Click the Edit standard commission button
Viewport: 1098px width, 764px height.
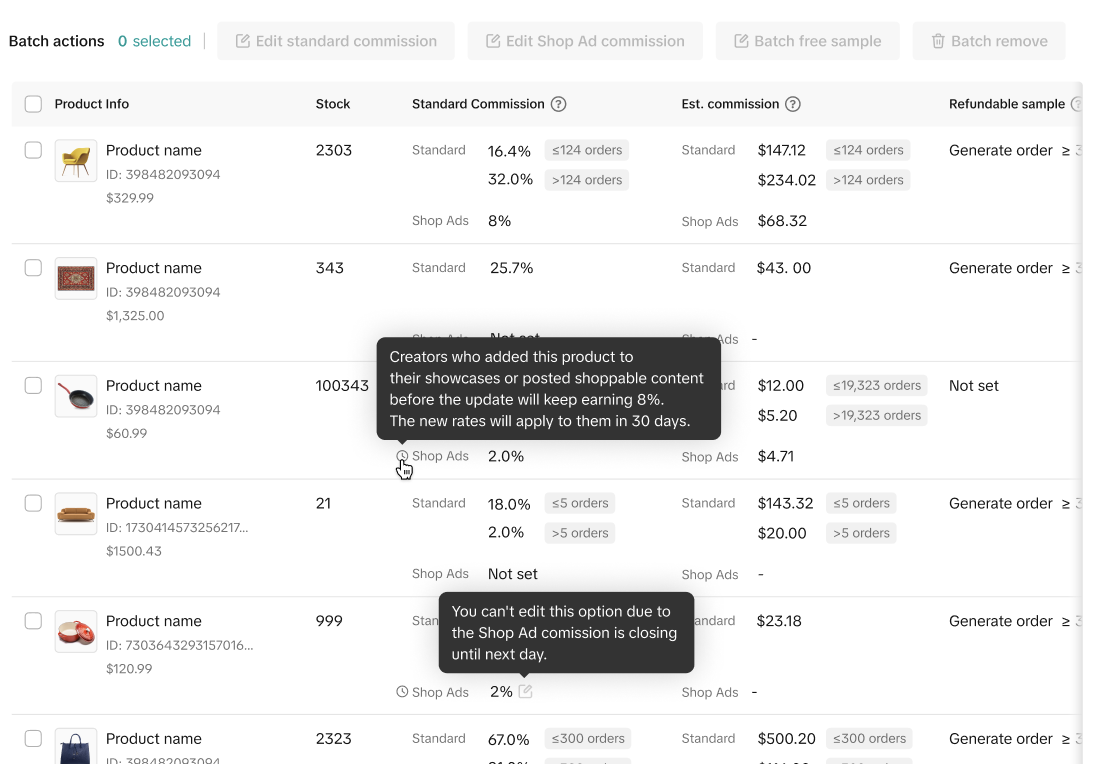coord(336,41)
